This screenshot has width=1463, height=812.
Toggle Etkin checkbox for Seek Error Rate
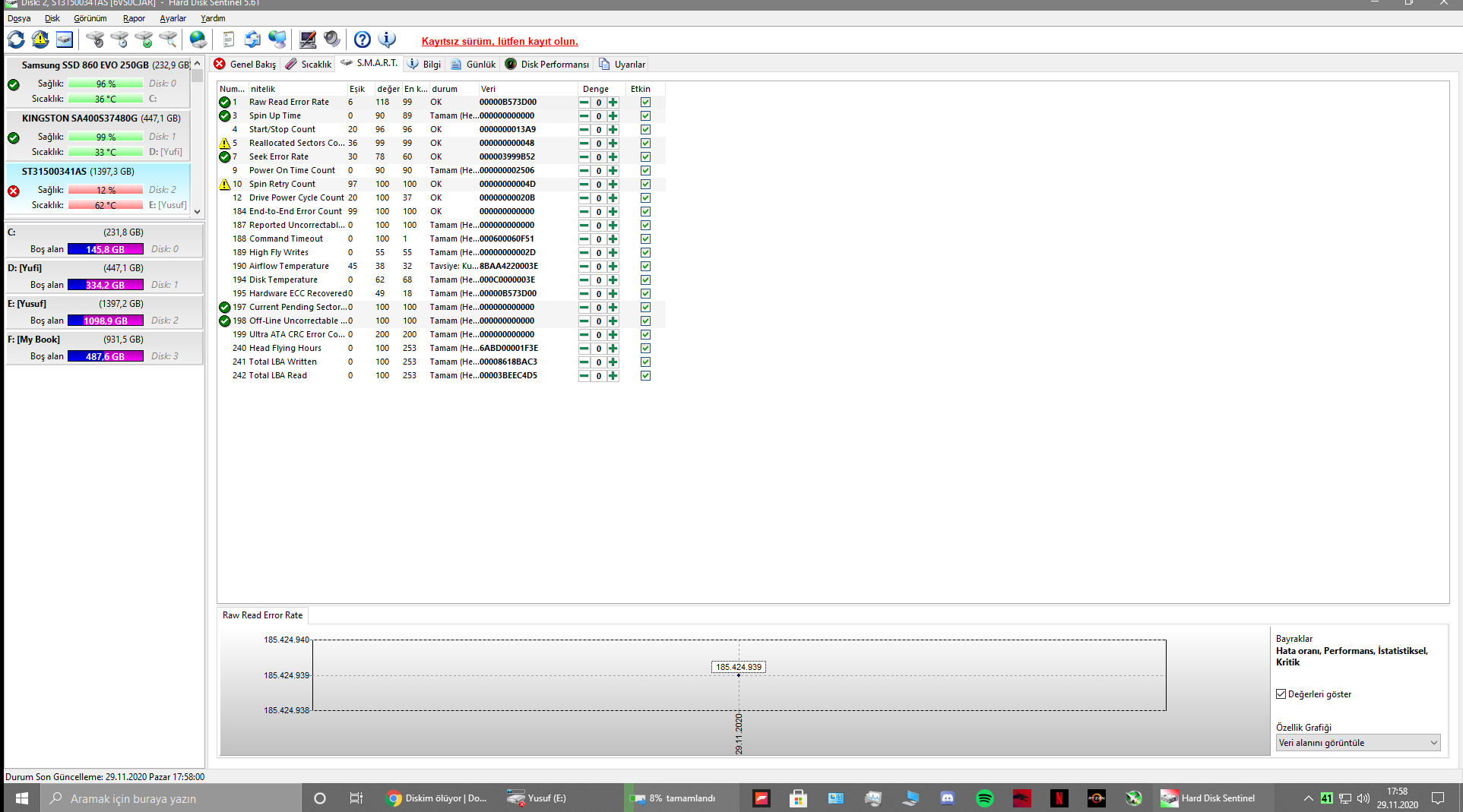click(645, 157)
